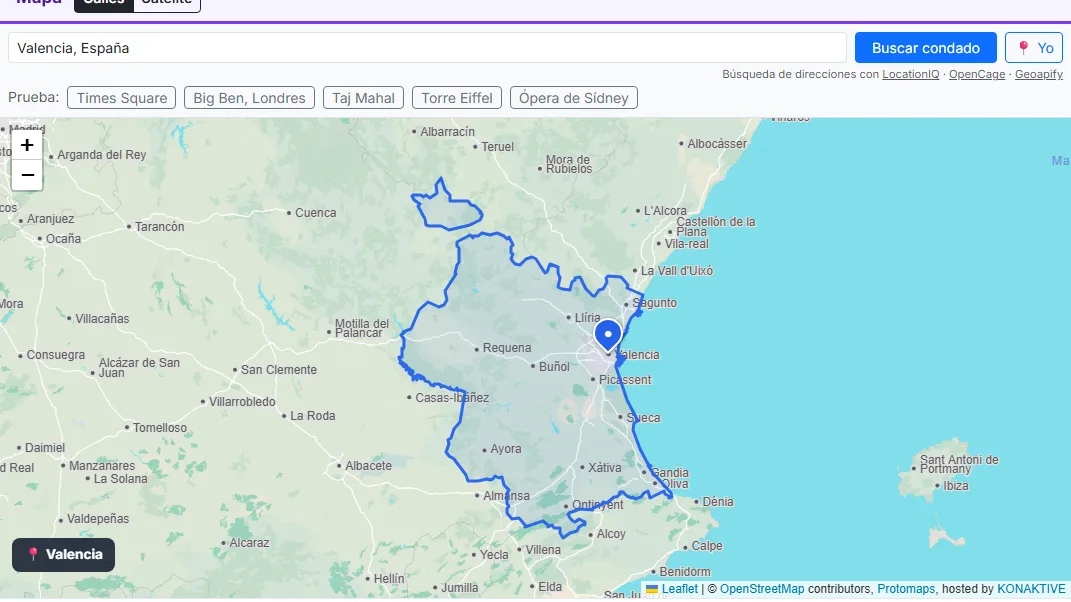
Task: Select the Taj Mahal example chip
Action: [x=363, y=98]
